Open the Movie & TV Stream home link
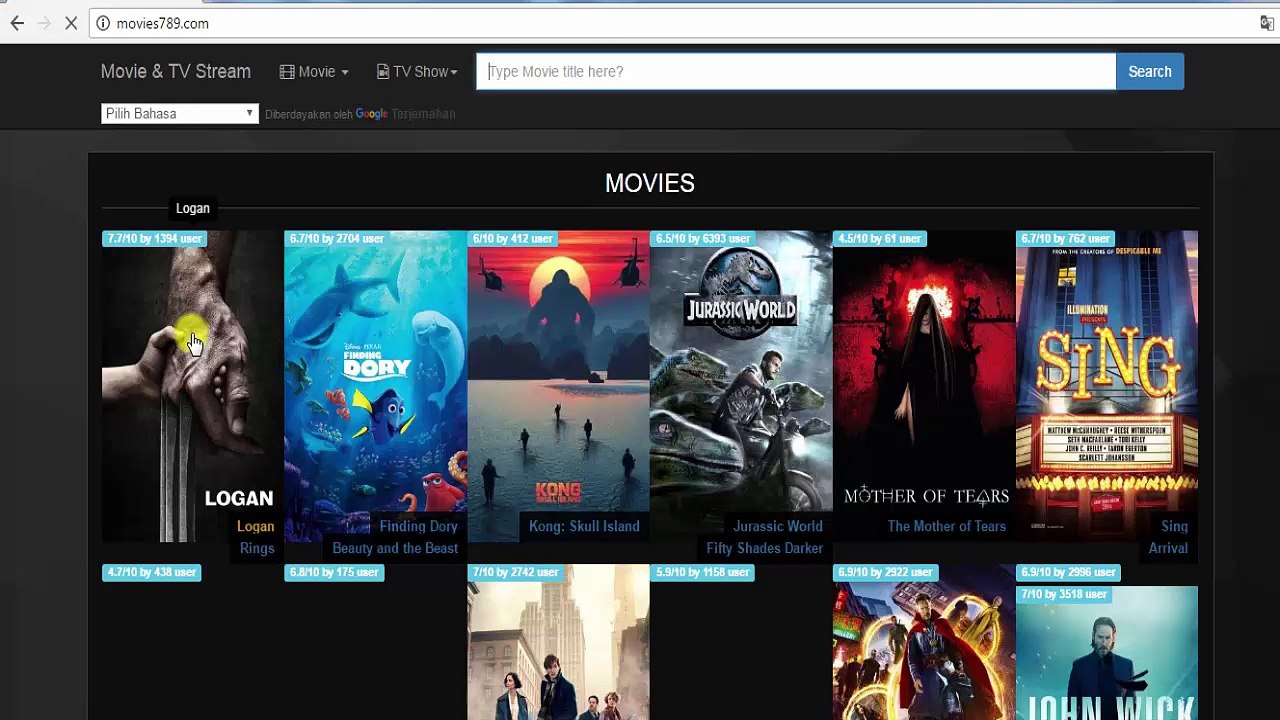Image resolution: width=1280 pixels, height=720 pixels. click(176, 72)
